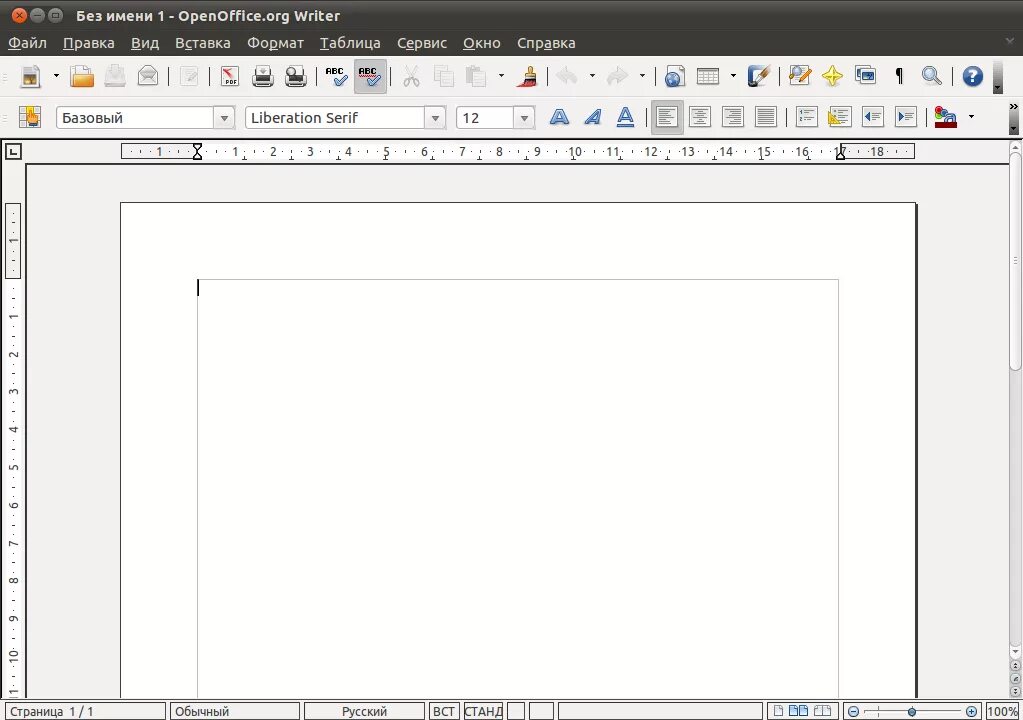
Task: Click the Redo arrow
Action: [617, 76]
